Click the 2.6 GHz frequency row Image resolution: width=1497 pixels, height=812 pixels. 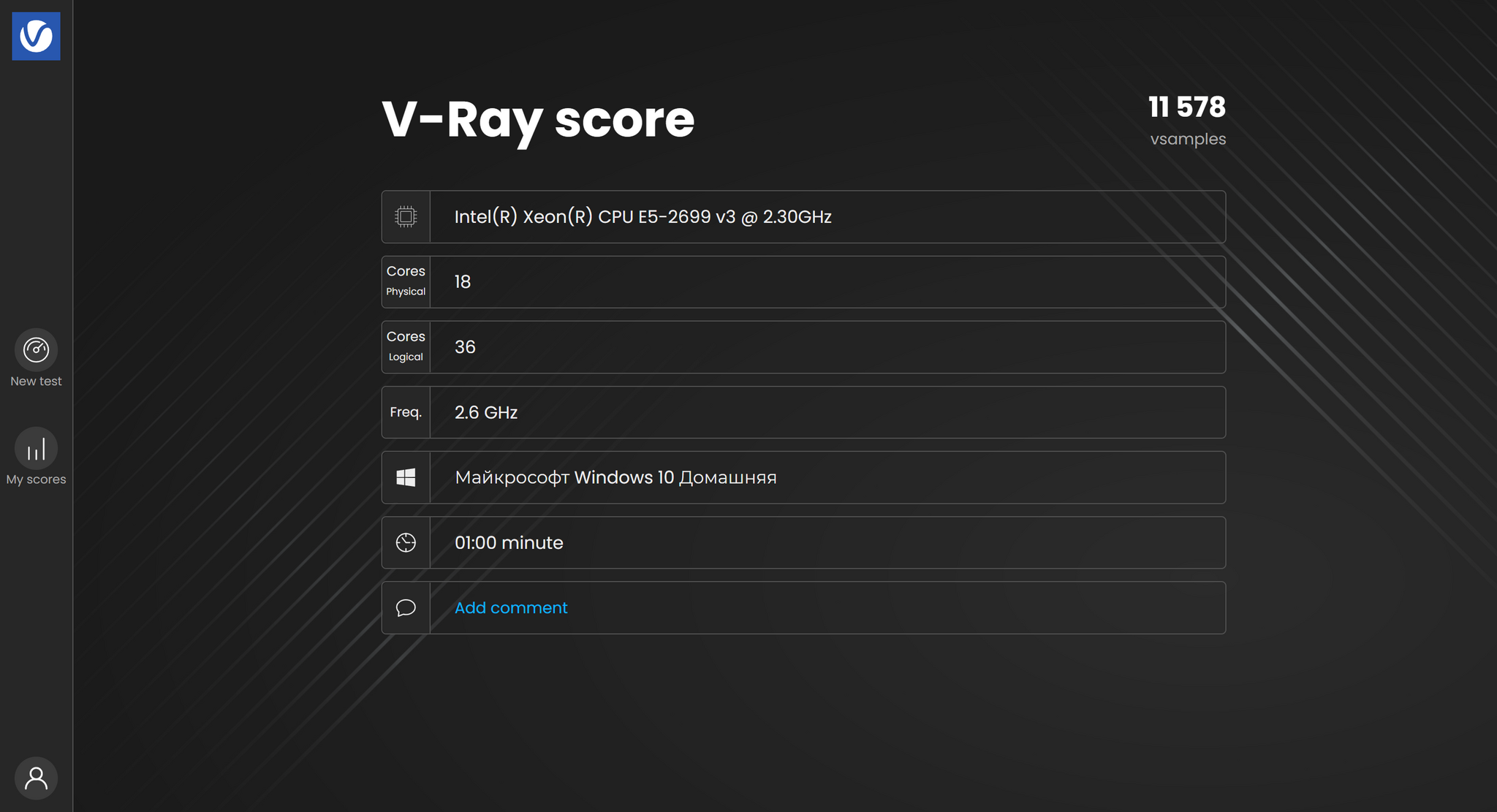click(486, 412)
